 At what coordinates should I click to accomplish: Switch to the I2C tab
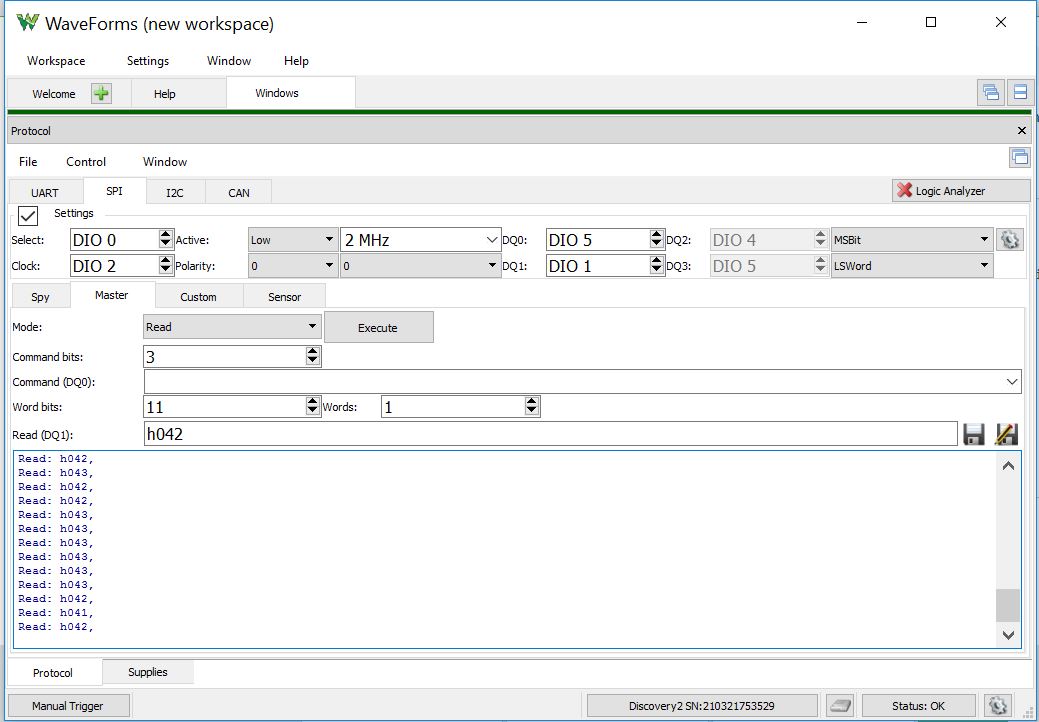click(175, 193)
